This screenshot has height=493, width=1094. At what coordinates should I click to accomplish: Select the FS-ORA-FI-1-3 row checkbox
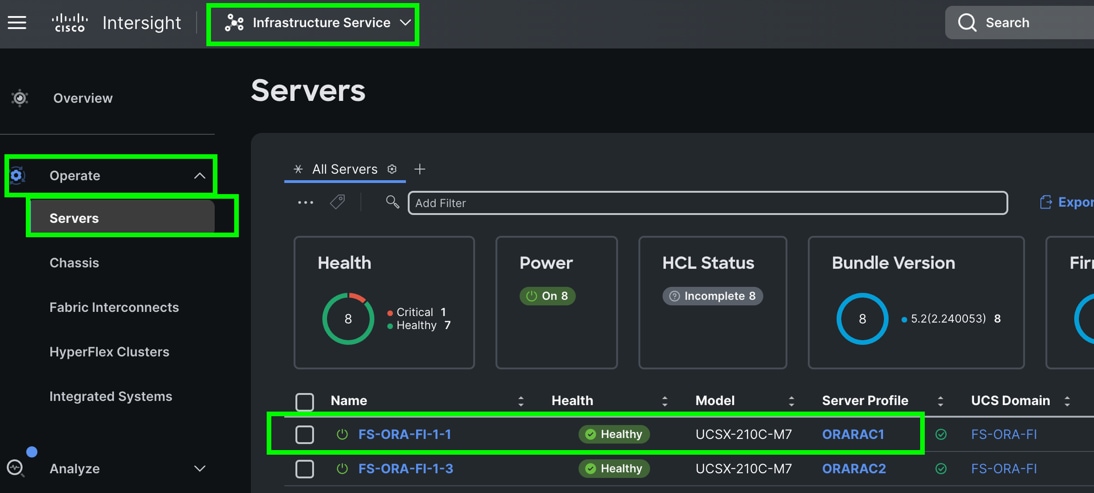(x=305, y=469)
